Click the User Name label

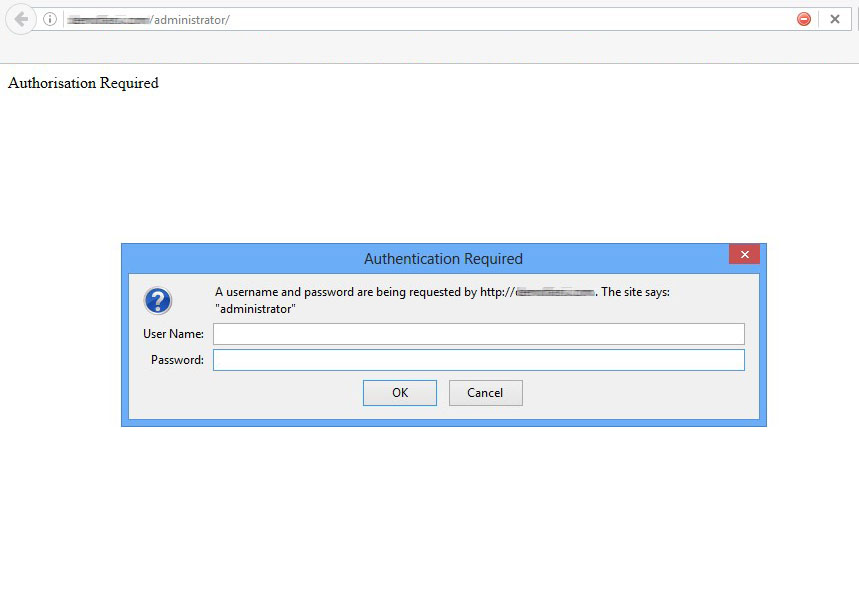click(173, 334)
